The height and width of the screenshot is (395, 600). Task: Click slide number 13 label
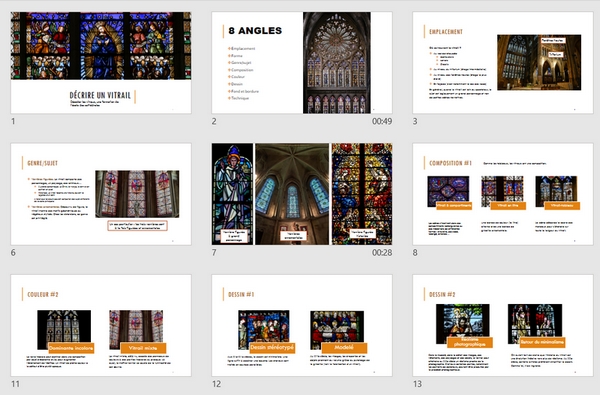[417, 384]
